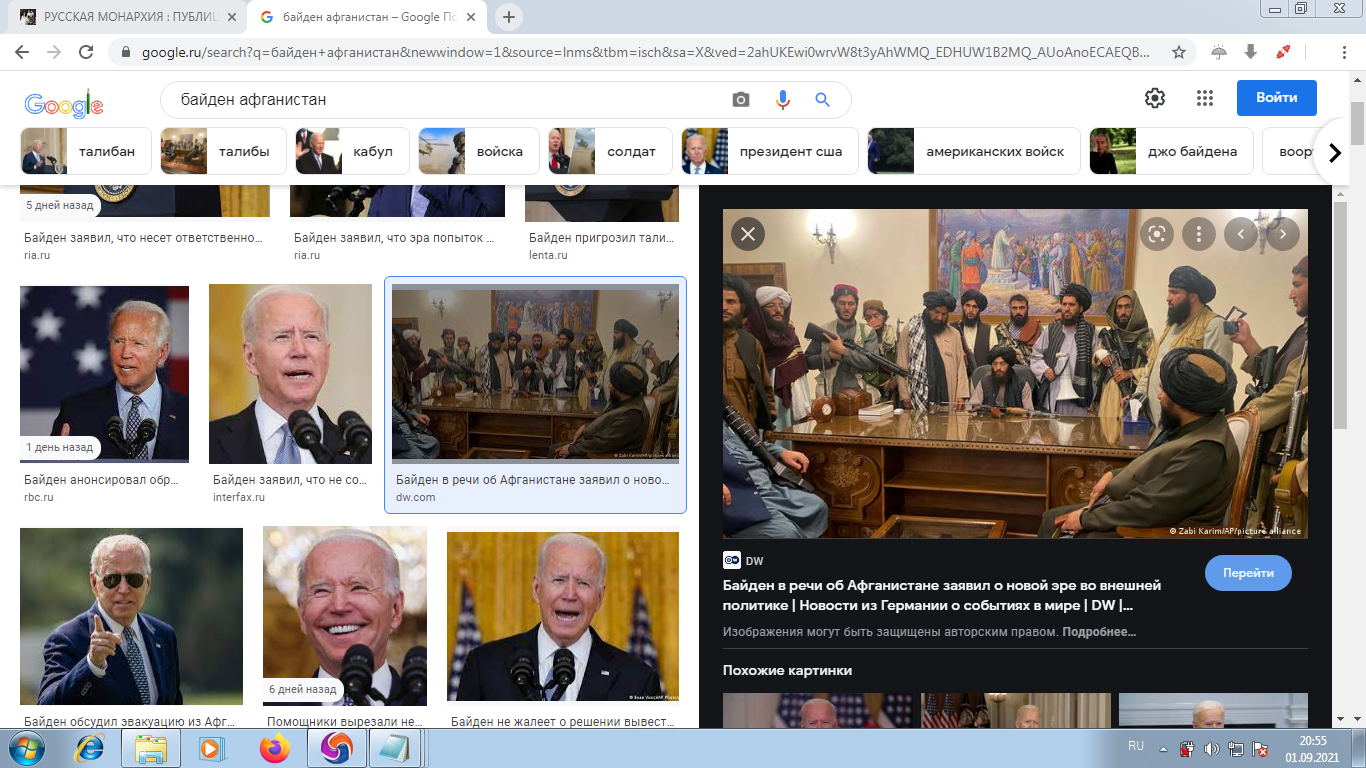Select the "президент сша" filter chip
1366x768 pixels.
[x=770, y=152]
